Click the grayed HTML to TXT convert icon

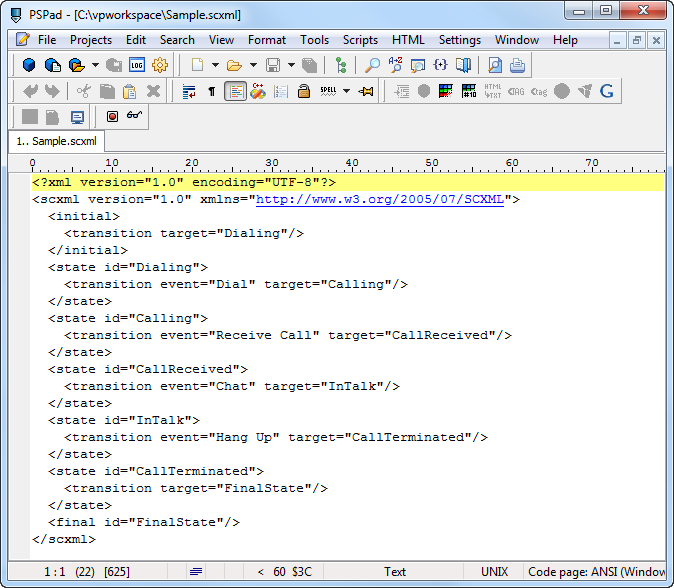(x=493, y=91)
